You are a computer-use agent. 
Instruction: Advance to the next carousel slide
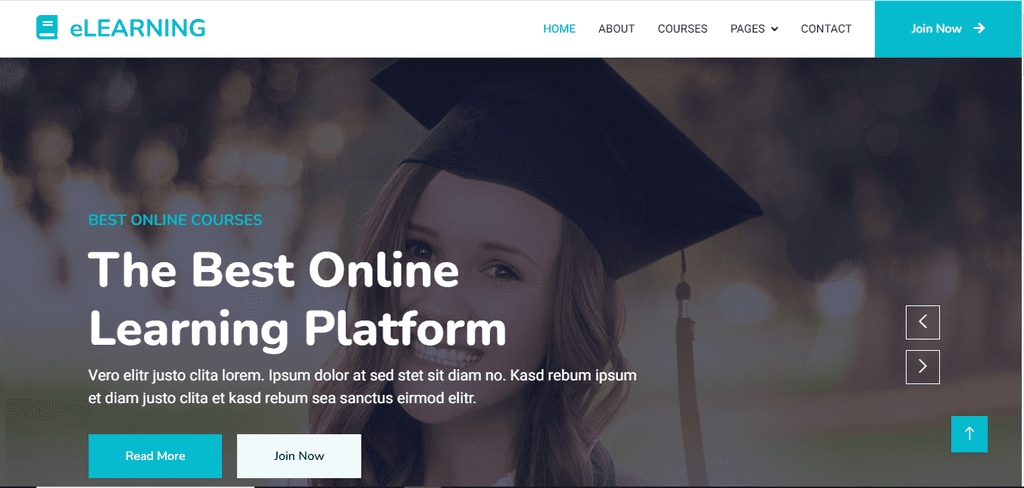point(922,366)
